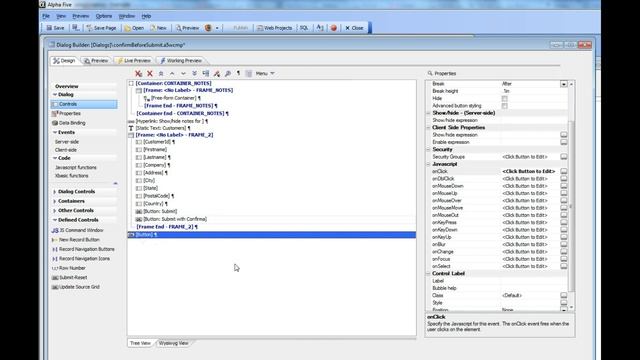Open the View menu
The width and height of the screenshot is (640, 360).
click(x=61, y=16)
